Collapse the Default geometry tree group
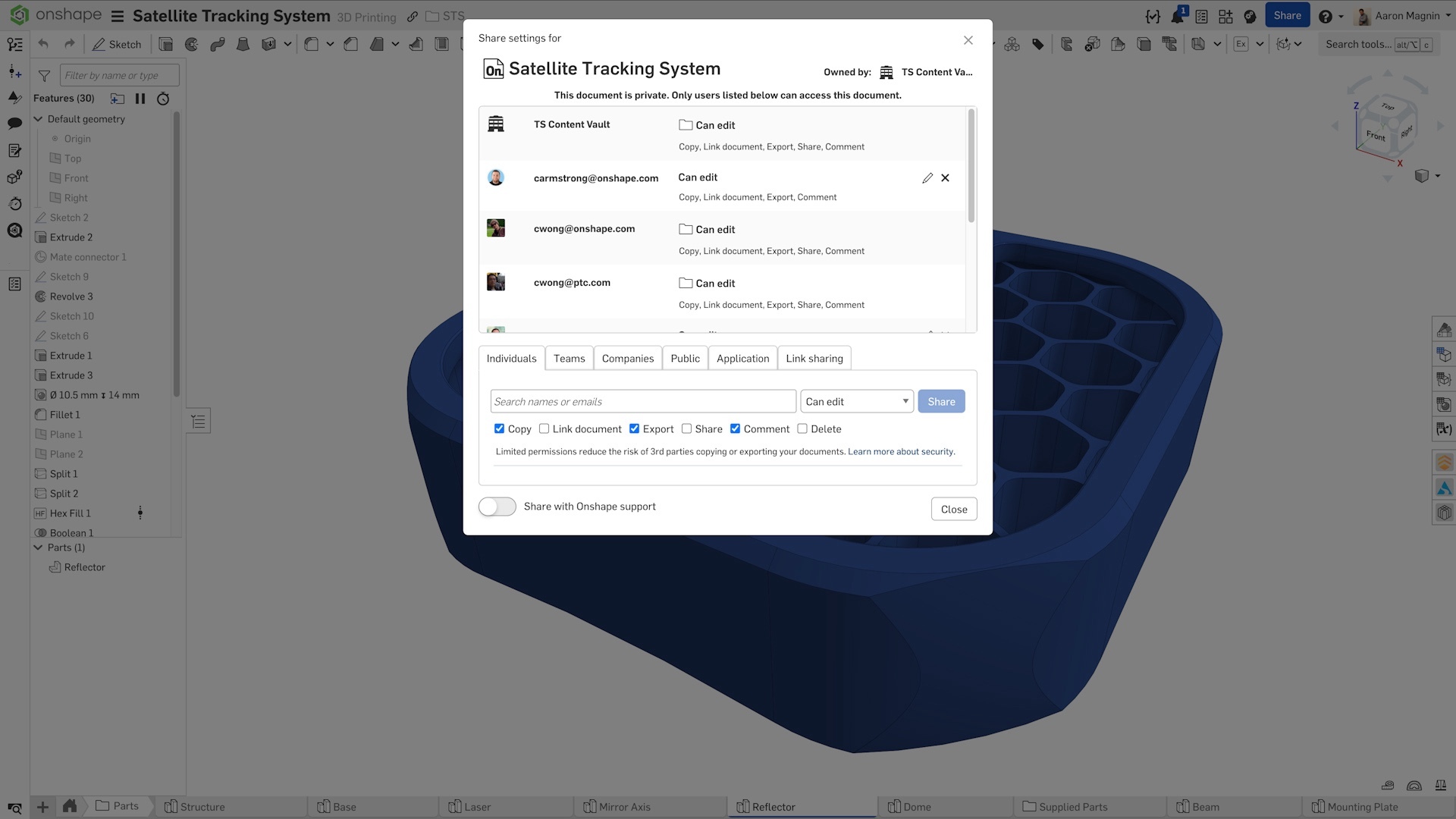The width and height of the screenshot is (1456, 819). pyautogui.click(x=38, y=119)
